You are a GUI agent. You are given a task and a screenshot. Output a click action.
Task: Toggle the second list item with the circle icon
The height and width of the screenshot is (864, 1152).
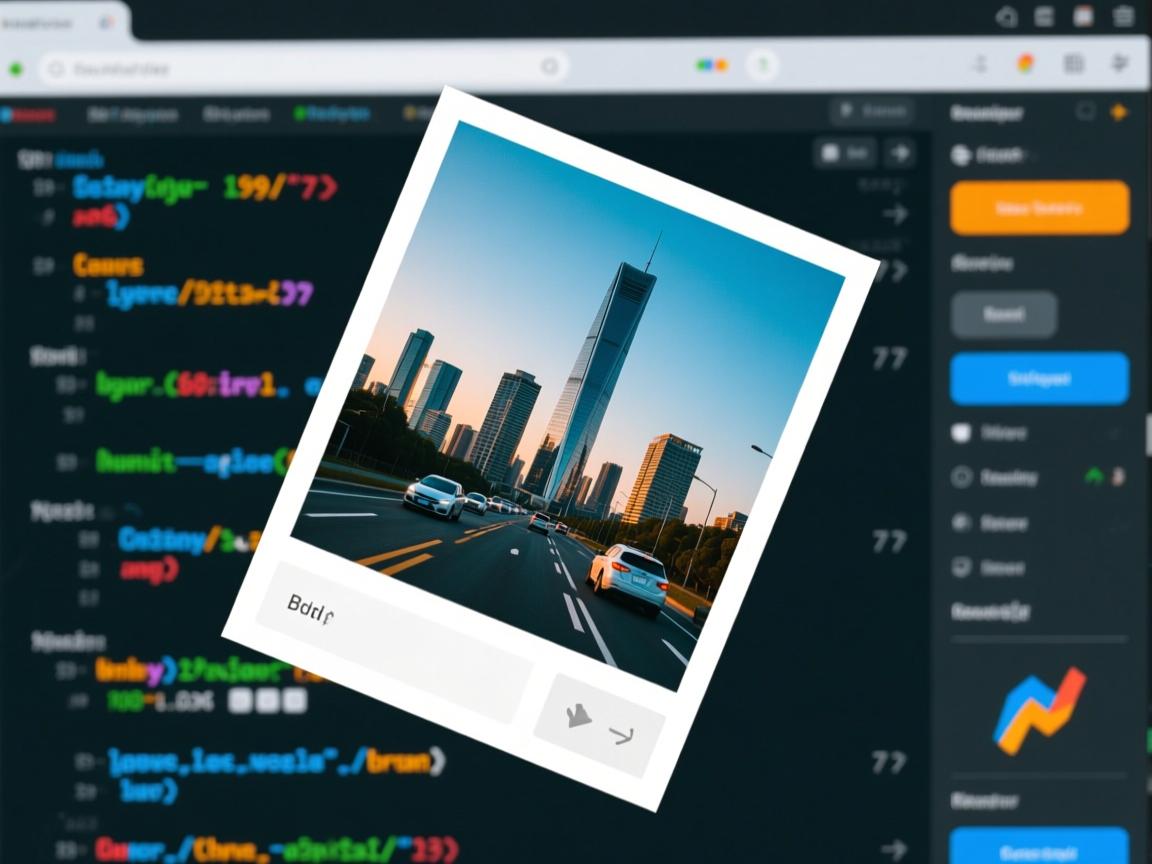coord(961,477)
